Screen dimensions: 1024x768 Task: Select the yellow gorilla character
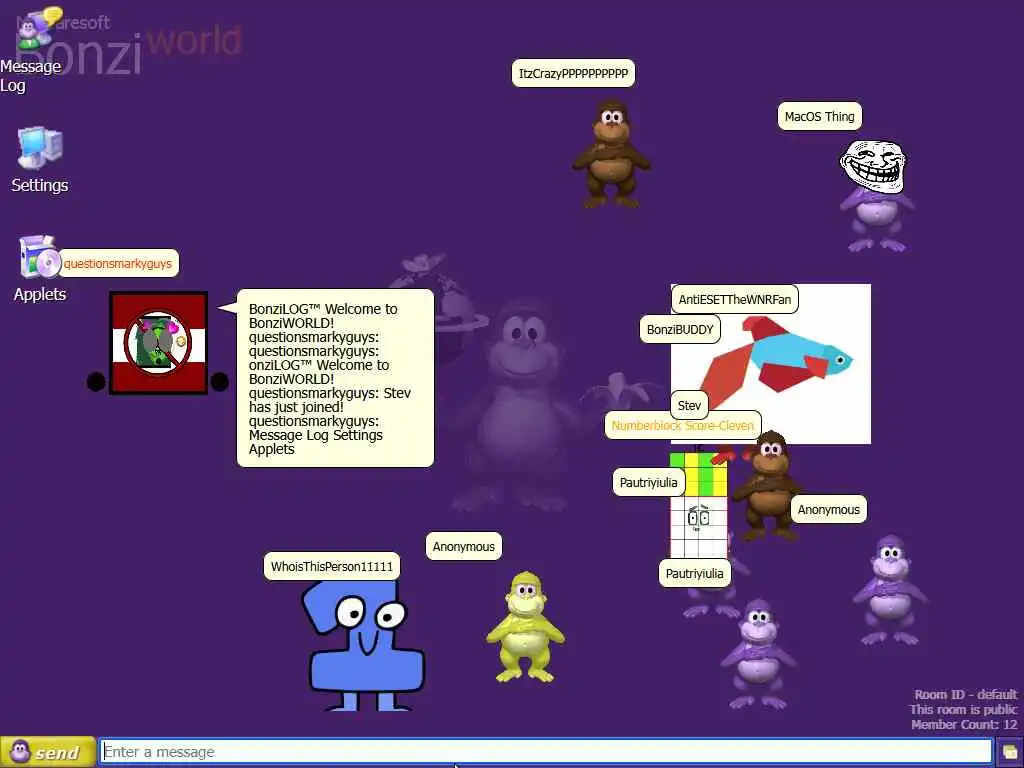525,627
